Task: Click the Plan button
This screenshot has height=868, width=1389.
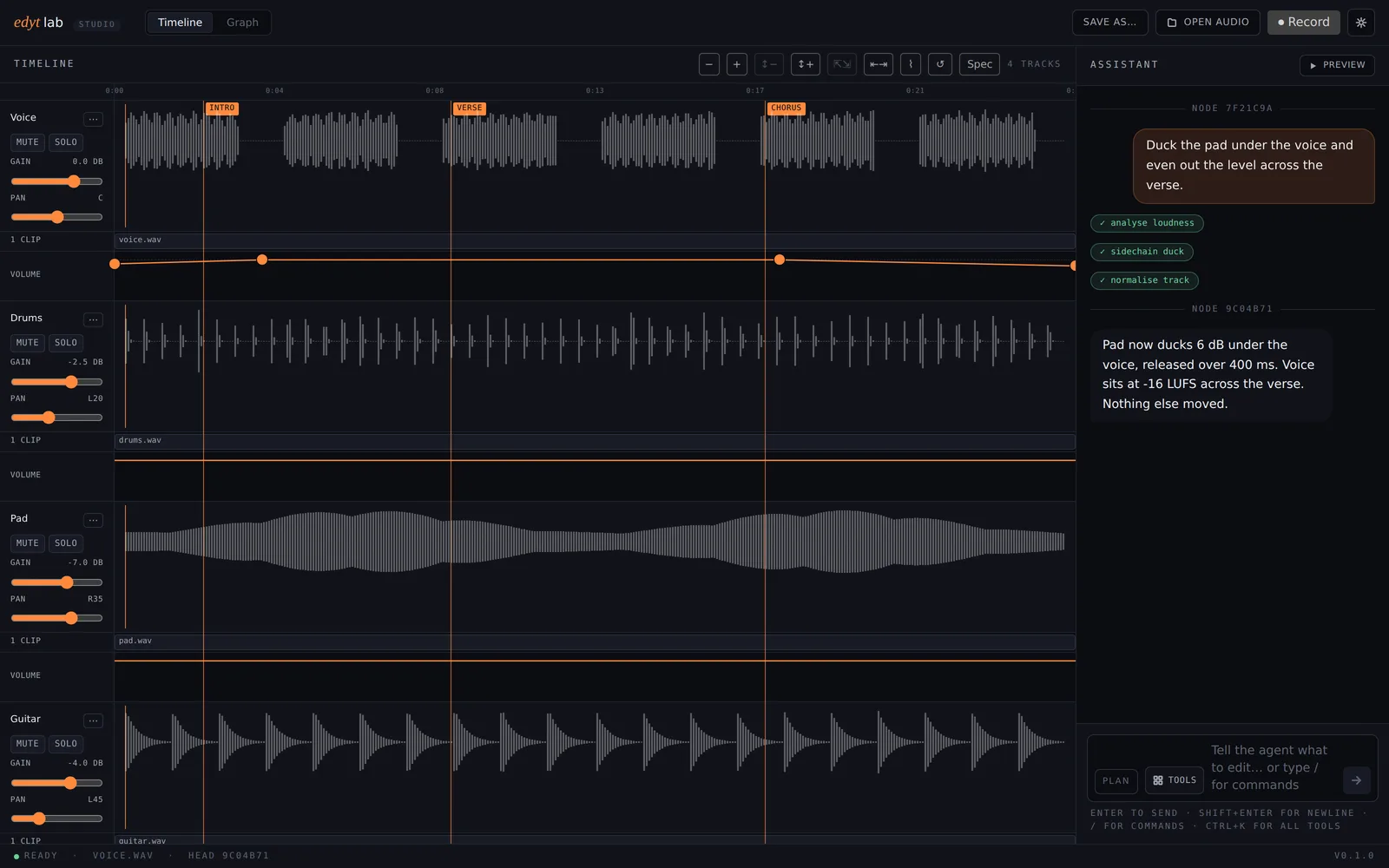Action: click(1116, 781)
